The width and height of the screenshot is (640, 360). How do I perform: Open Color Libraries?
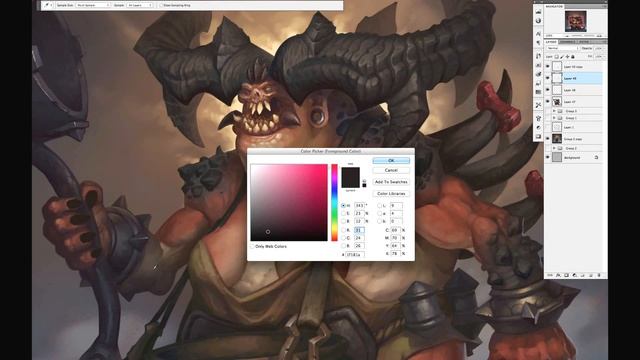[x=391, y=193]
